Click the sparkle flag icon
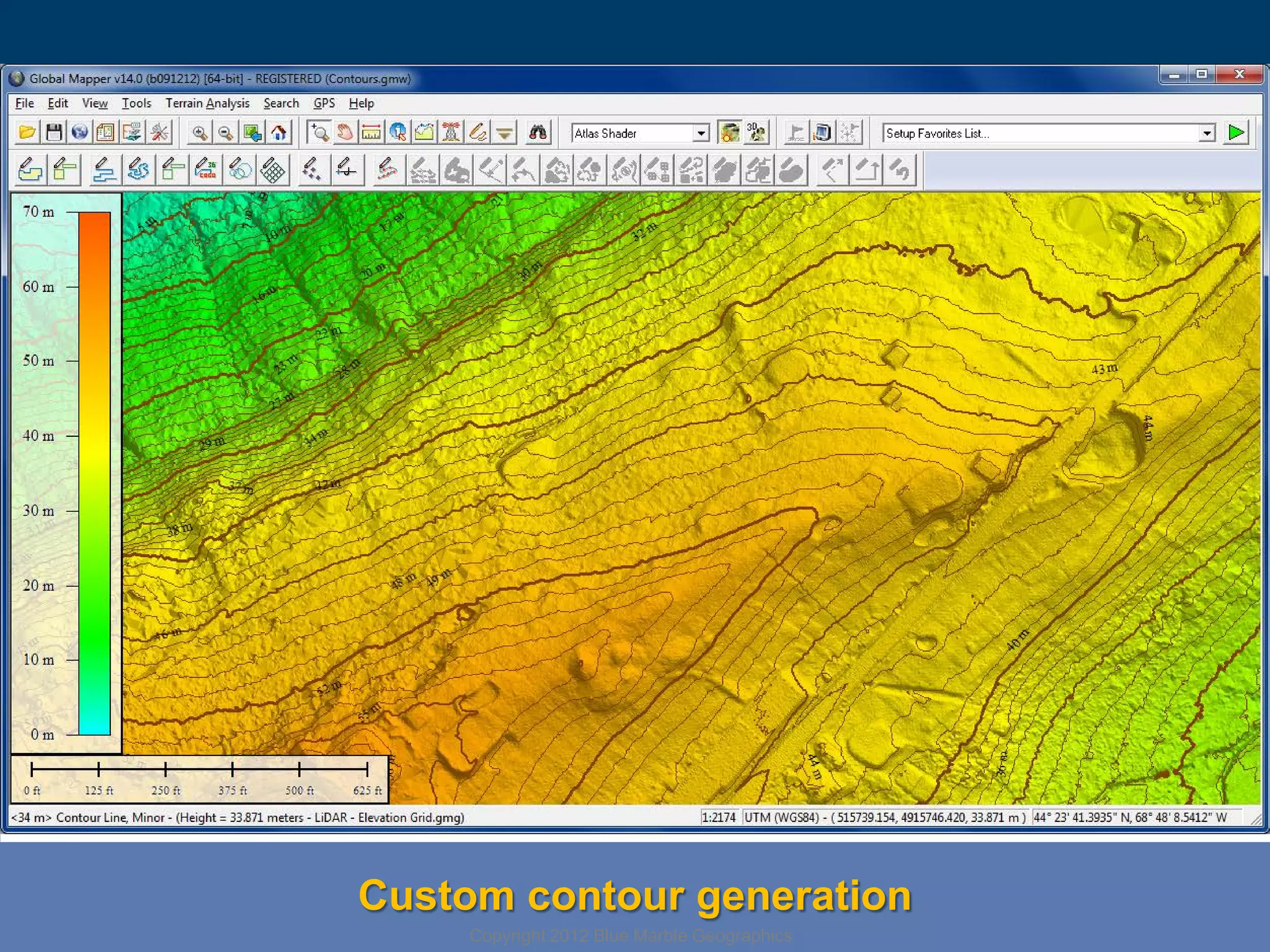The height and width of the screenshot is (952, 1270). (x=849, y=133)
